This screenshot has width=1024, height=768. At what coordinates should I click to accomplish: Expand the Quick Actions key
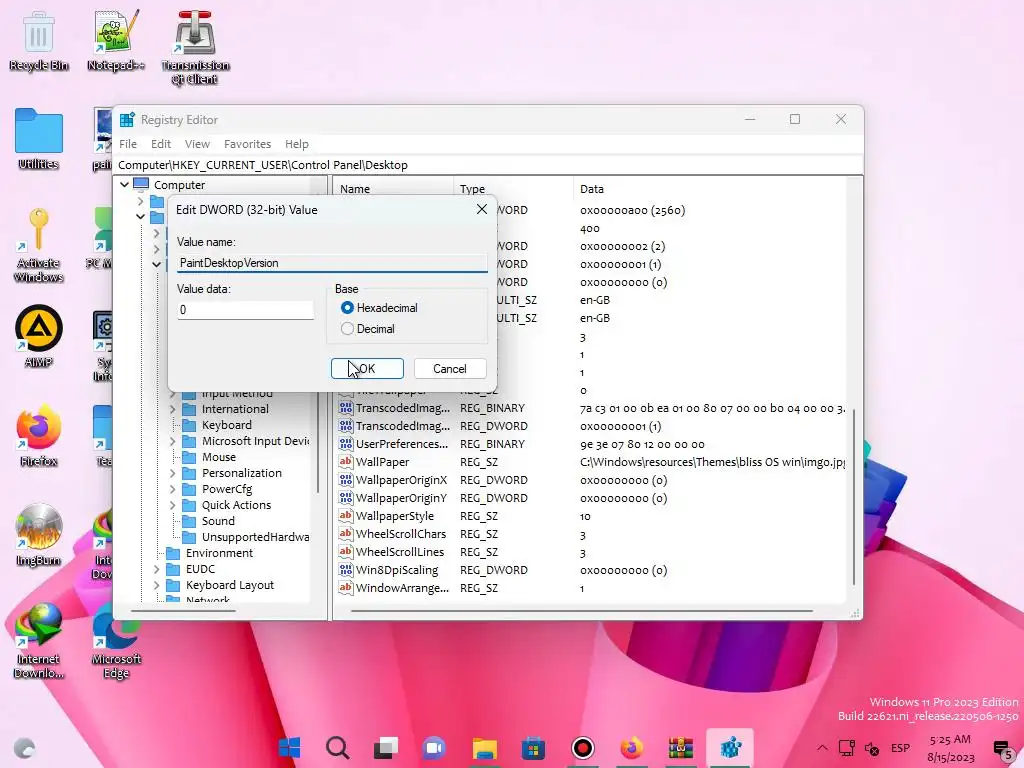coord(172,505)
